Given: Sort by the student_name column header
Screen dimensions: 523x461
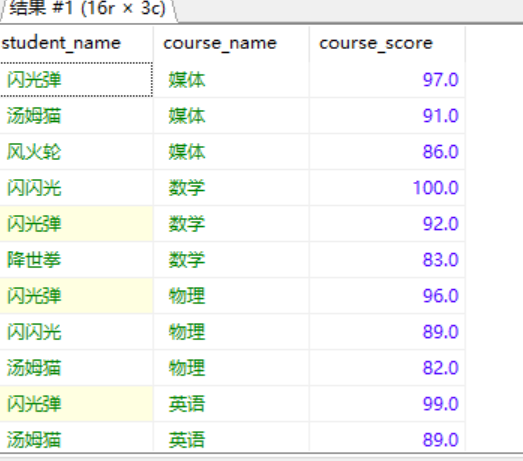Looking at the screenshot, I should [x=76, y=43].
